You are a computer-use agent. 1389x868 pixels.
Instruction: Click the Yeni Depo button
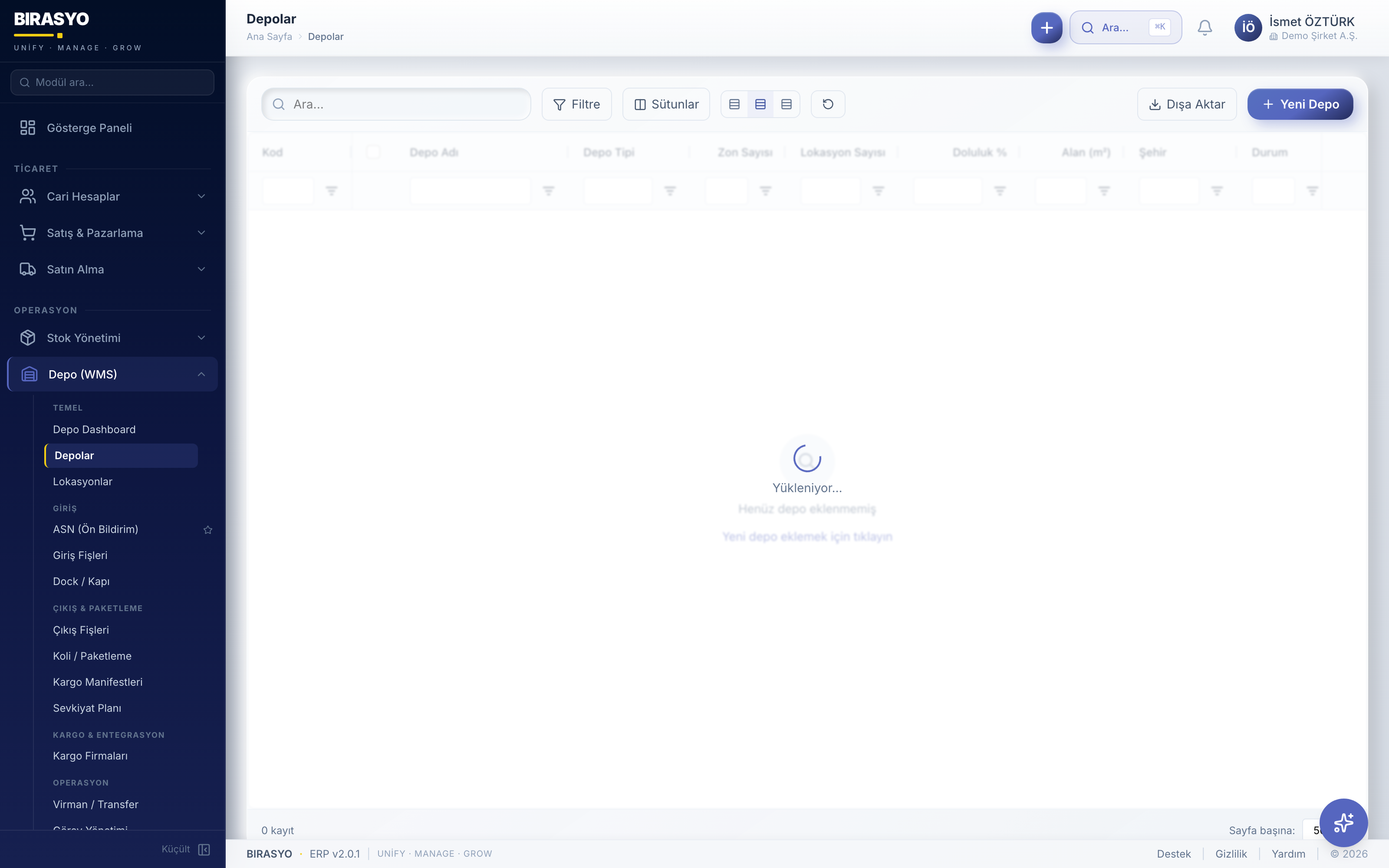[x=1300, y=104]
